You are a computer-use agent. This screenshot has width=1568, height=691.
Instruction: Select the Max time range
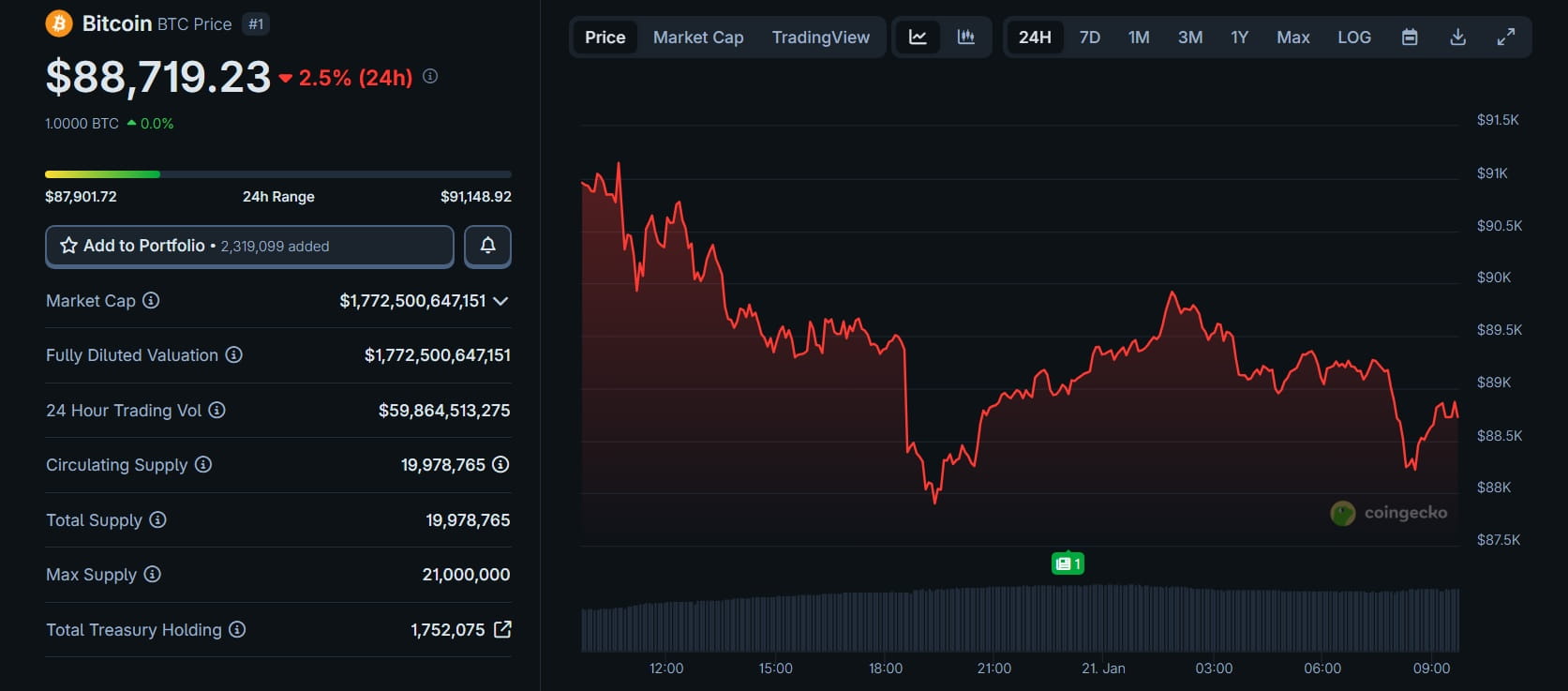(x=1292, y=38)
